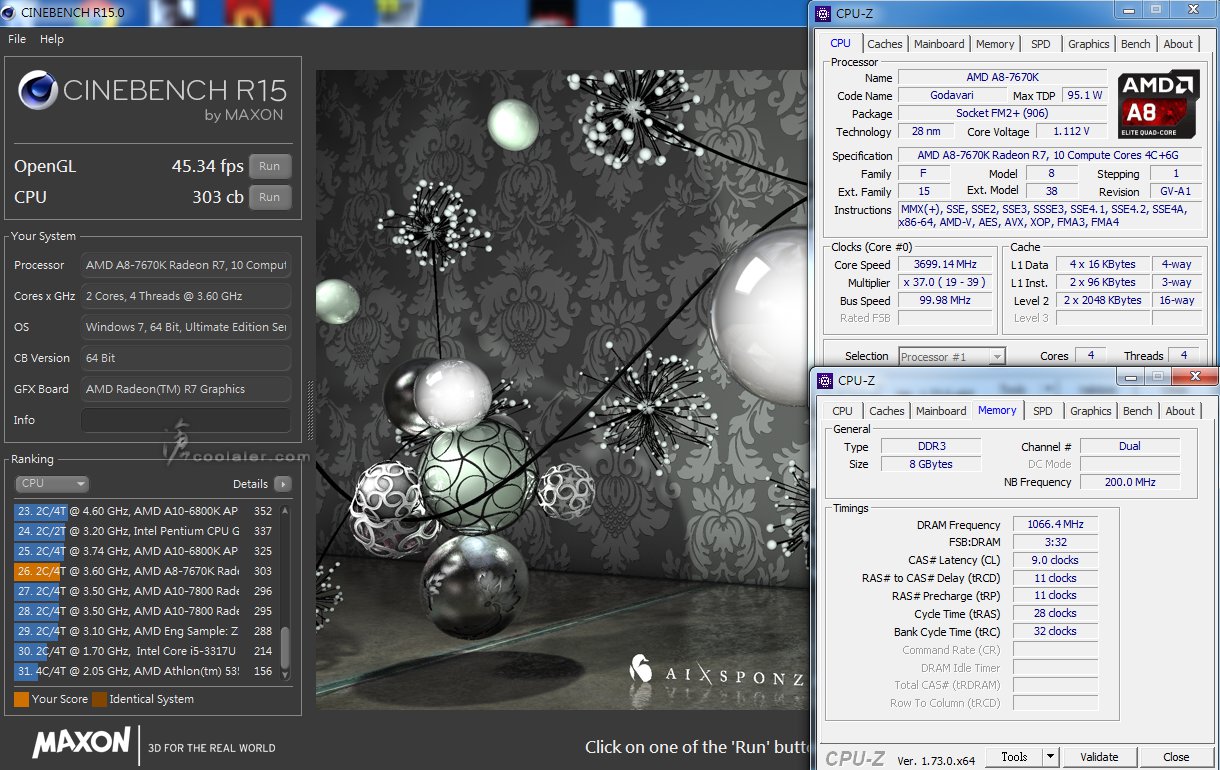Viewport: 1220px width, 770px height.
Task: Open the File menu in Cinebench
Action: [x=17, y=39]
